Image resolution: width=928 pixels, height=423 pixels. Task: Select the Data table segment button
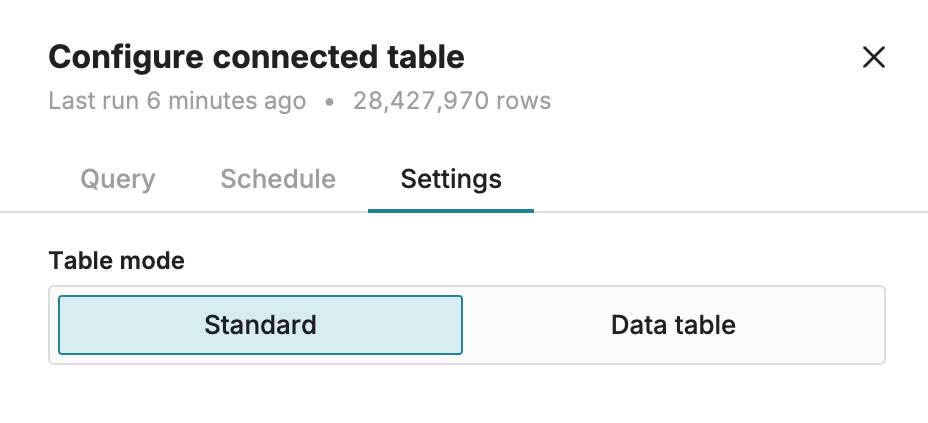click(674, 325)
